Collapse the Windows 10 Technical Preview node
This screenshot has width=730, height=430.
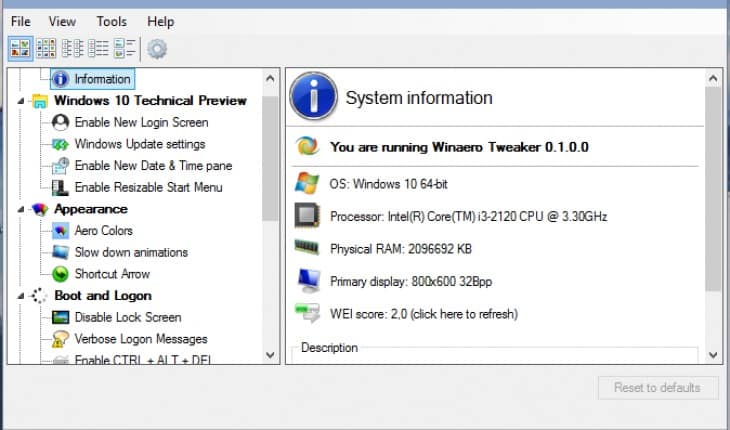[21, 101]
